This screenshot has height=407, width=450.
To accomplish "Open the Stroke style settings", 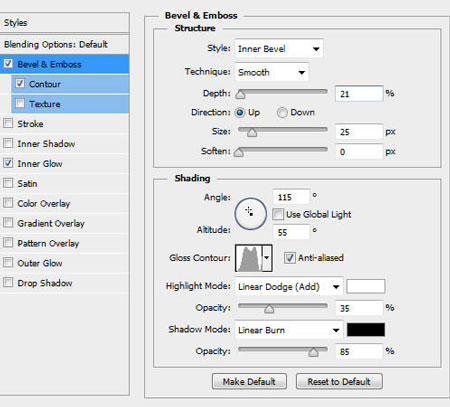I will point(65,124).
